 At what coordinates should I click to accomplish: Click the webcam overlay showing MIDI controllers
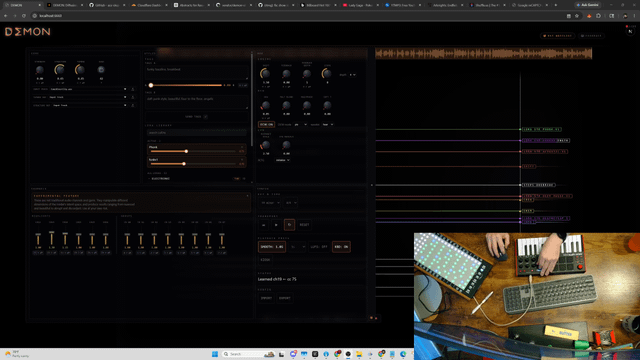click(527, 296)
